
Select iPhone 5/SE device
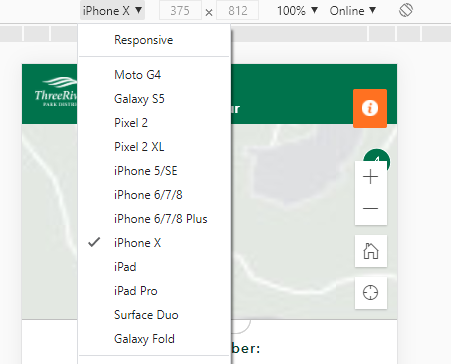click(x=154, y=171)
